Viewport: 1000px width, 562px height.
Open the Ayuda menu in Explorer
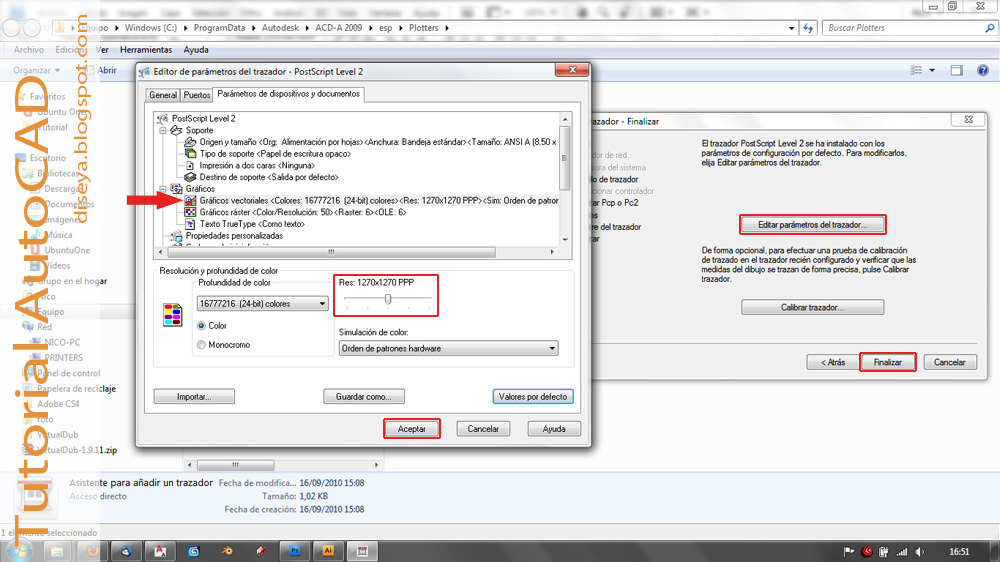196,50
